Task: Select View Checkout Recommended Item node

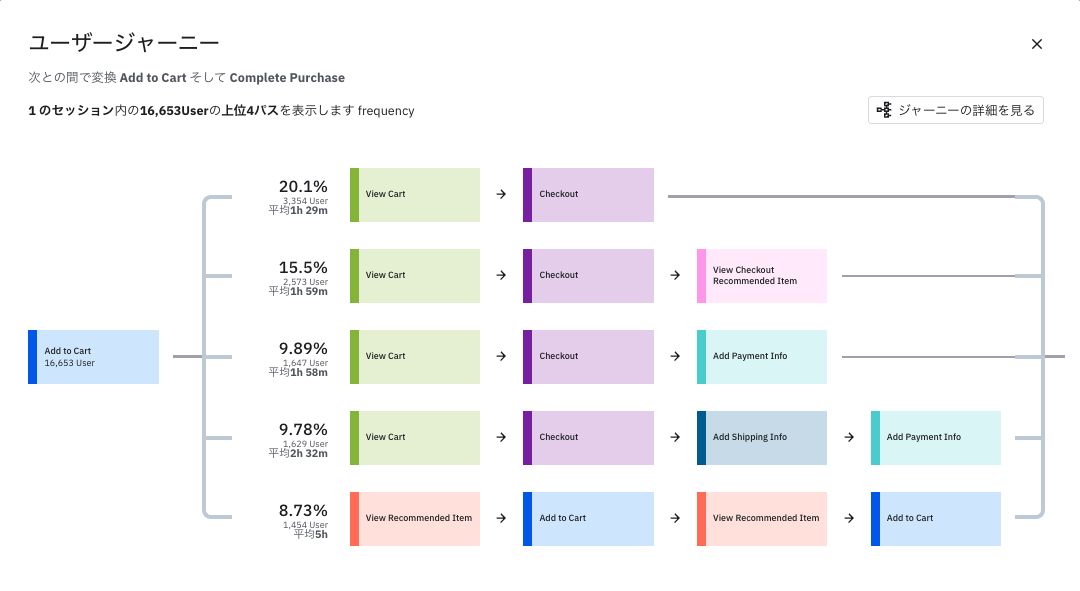Action: 762,276
